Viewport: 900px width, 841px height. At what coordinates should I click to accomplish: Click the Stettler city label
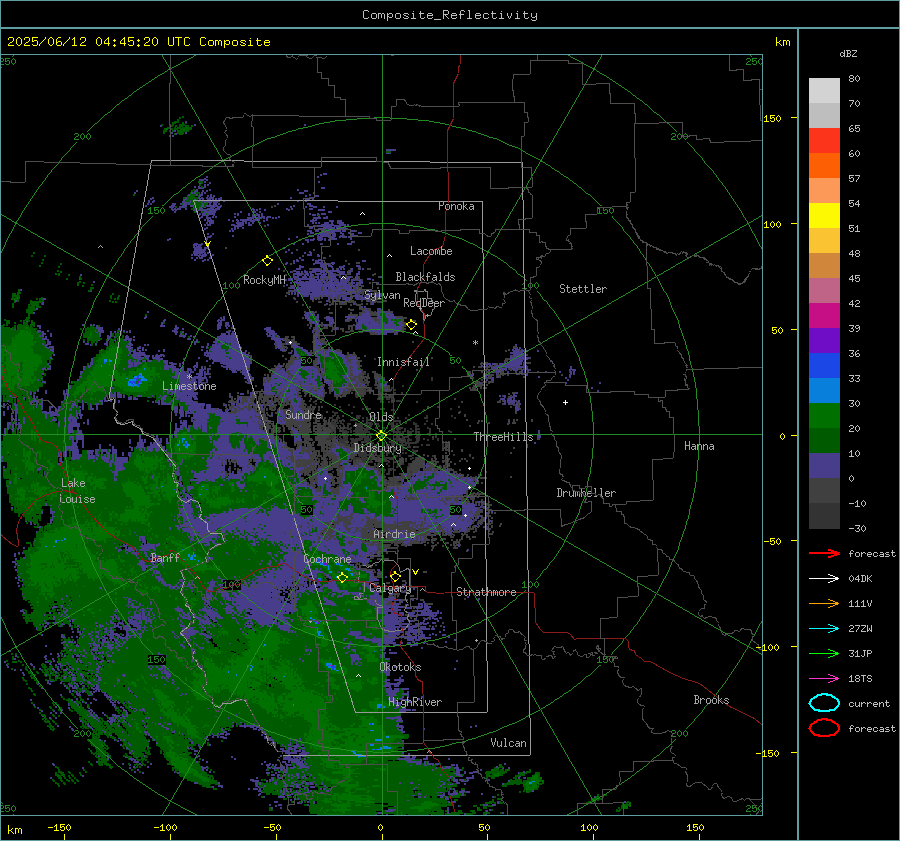583,289
